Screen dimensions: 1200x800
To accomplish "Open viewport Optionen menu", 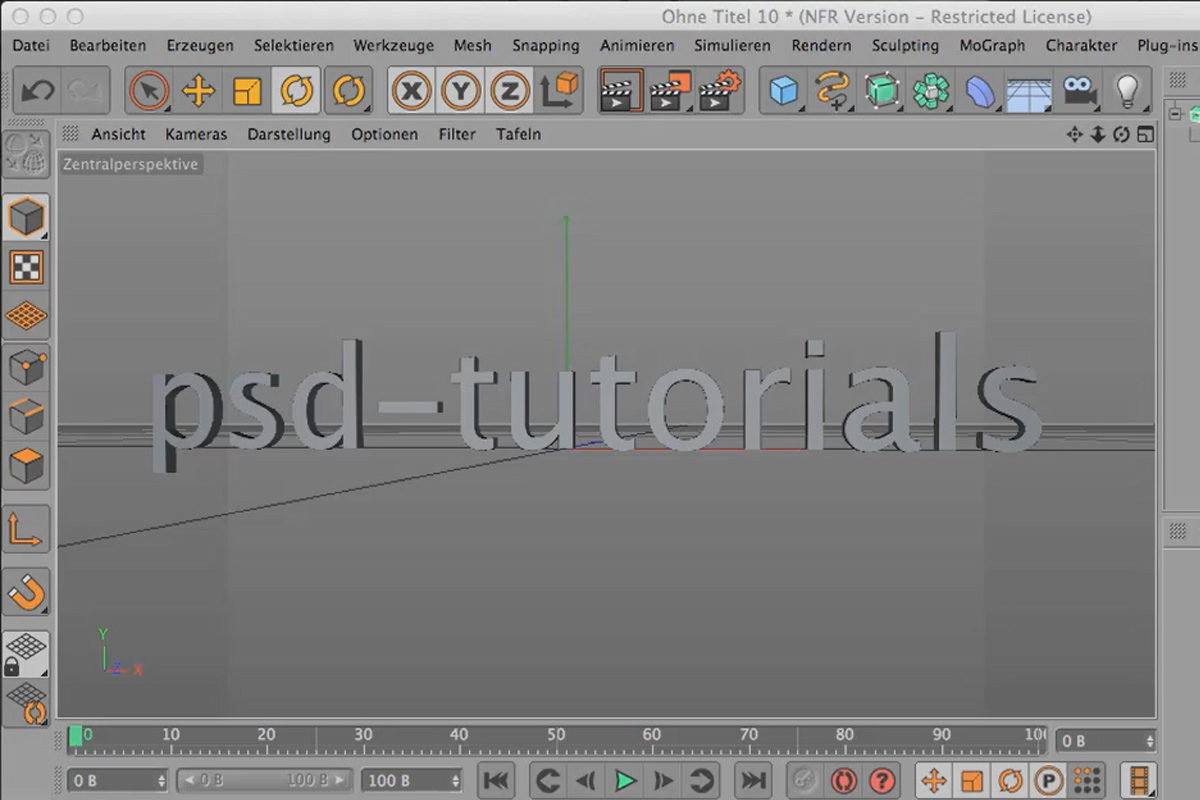I will [x=384, y=134].
